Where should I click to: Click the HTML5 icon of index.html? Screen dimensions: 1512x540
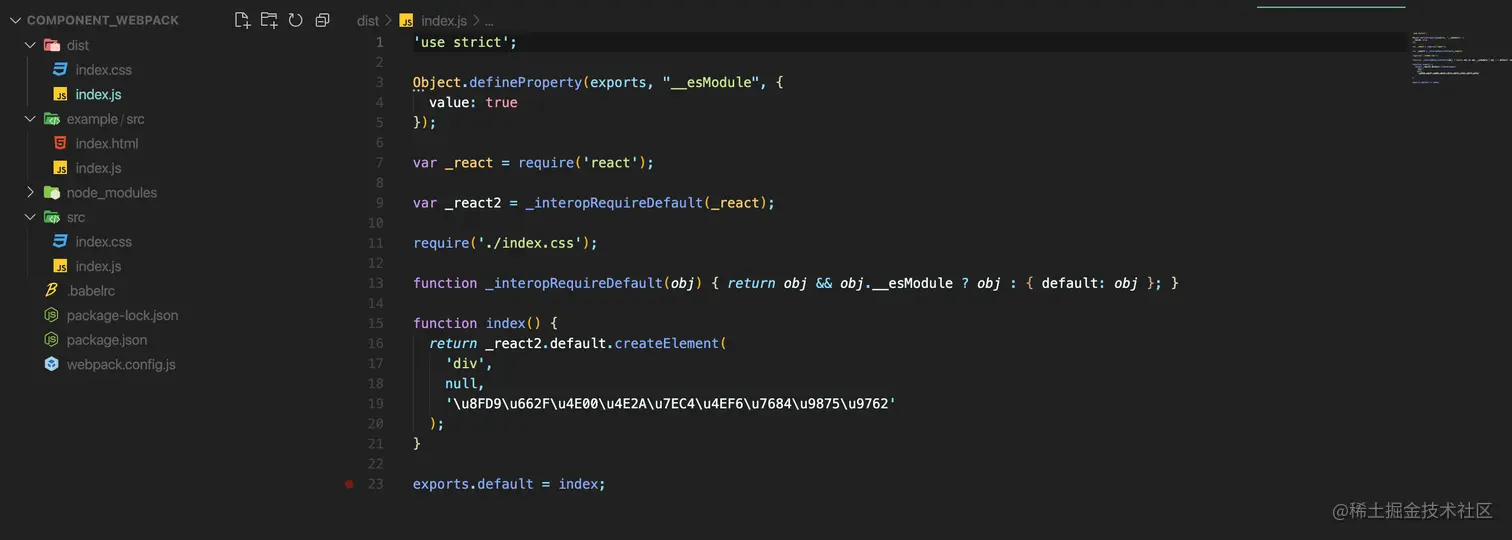point(60,143)
